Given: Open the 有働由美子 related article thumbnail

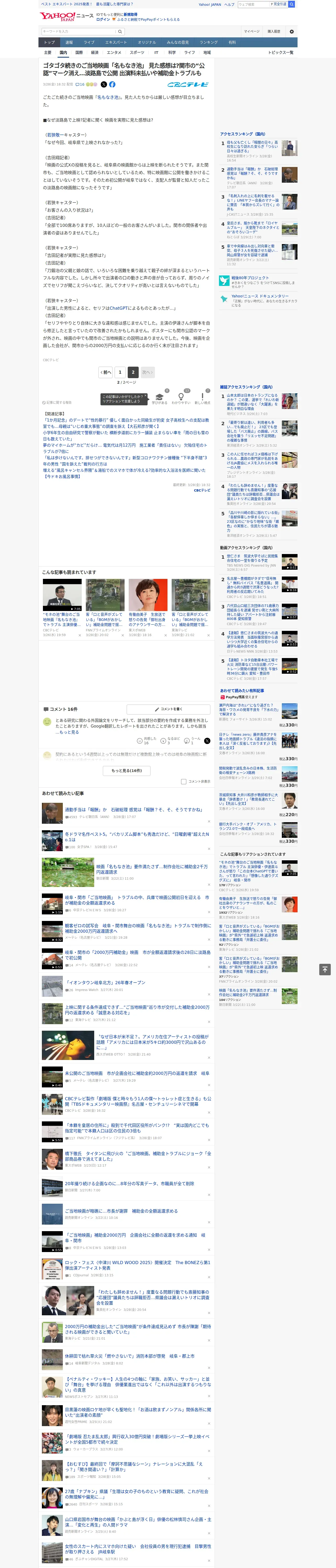Looking at the screenshot, I should tap(148, 595).
